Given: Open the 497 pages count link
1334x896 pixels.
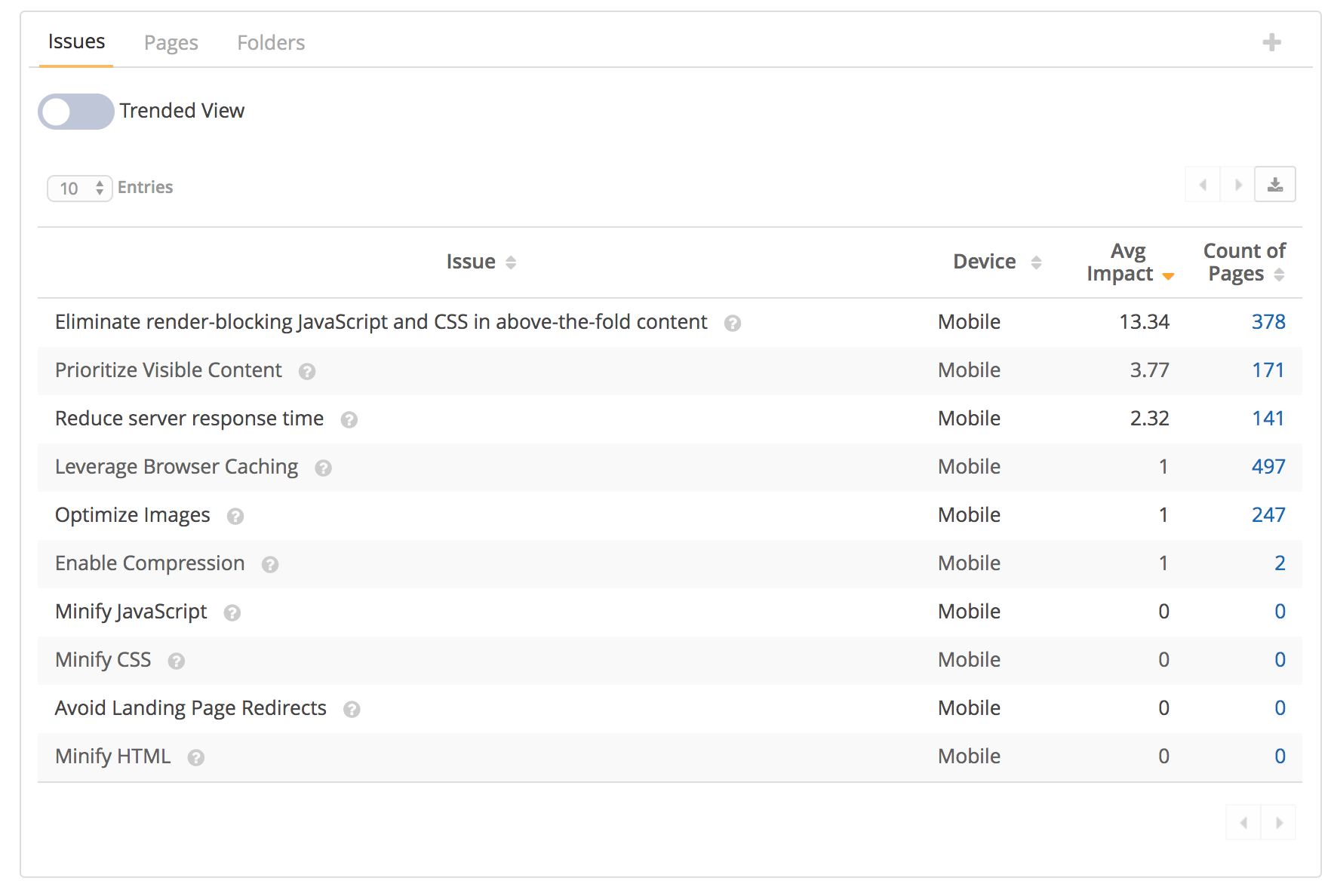Looking at the screenshot, I should tap(1268, 467).
